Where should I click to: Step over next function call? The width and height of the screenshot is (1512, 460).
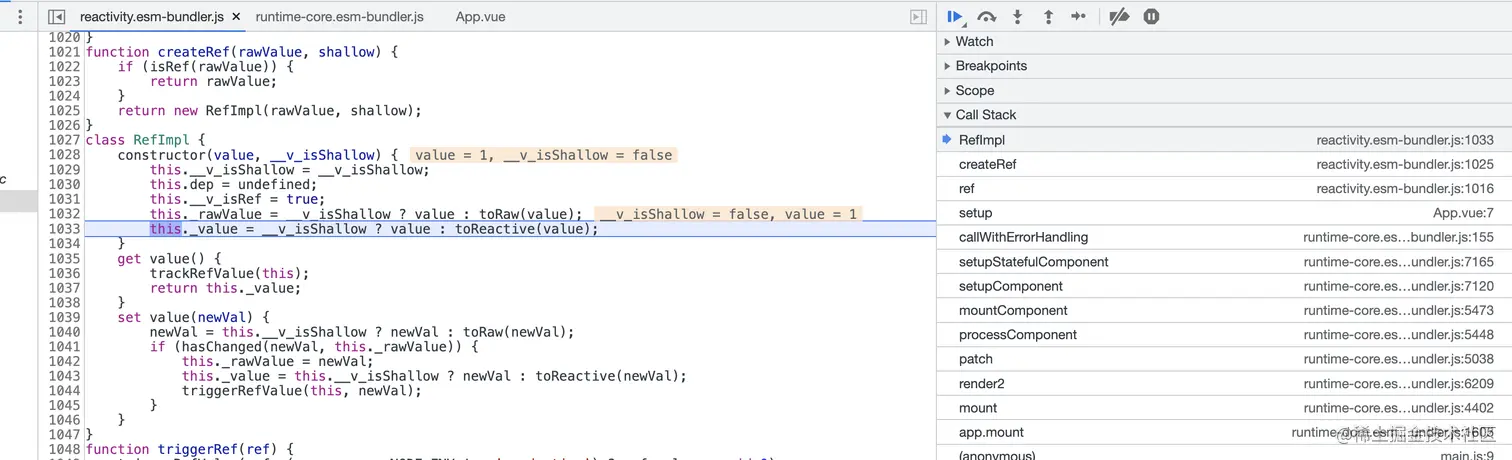click(x=987, y=17)
